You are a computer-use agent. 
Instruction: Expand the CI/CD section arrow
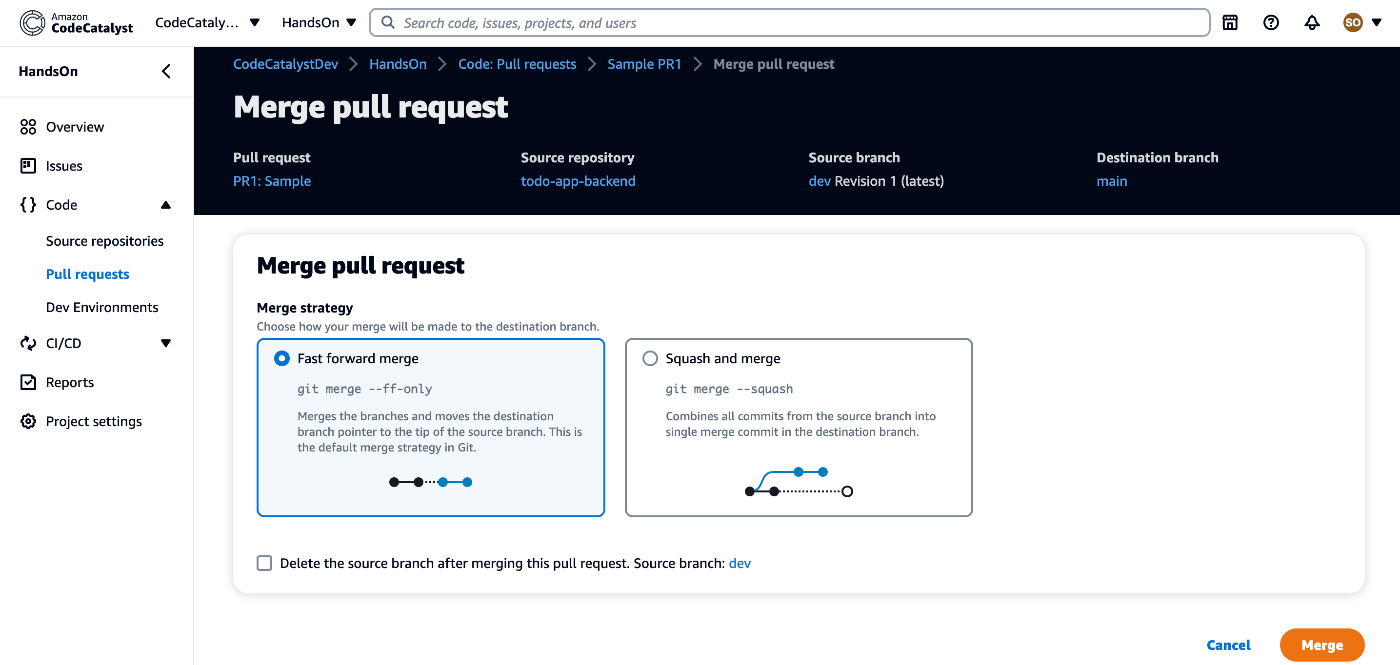click(x=166, y=343)
